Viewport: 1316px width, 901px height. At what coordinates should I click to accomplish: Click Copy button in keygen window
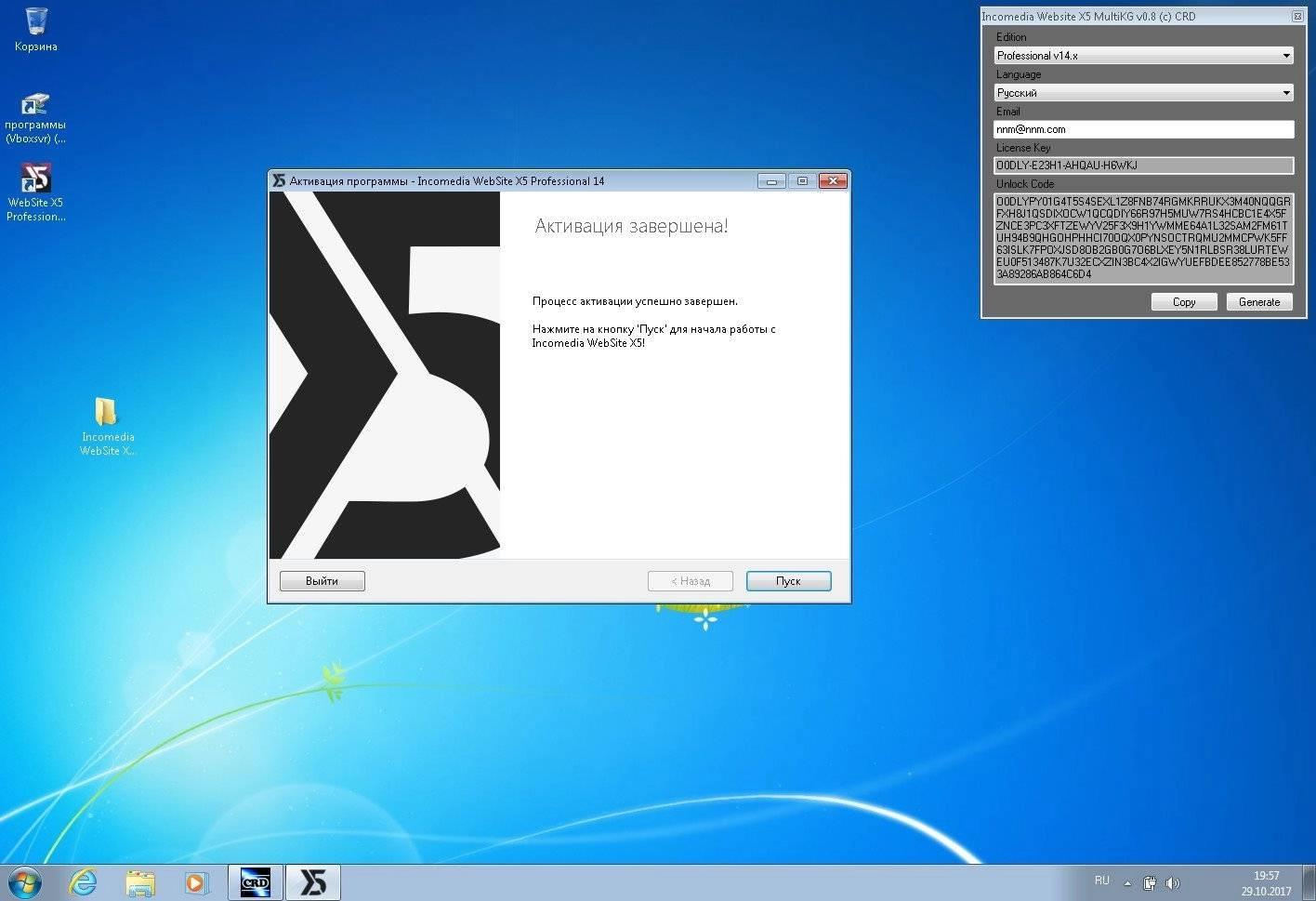tap(1184, 302)
